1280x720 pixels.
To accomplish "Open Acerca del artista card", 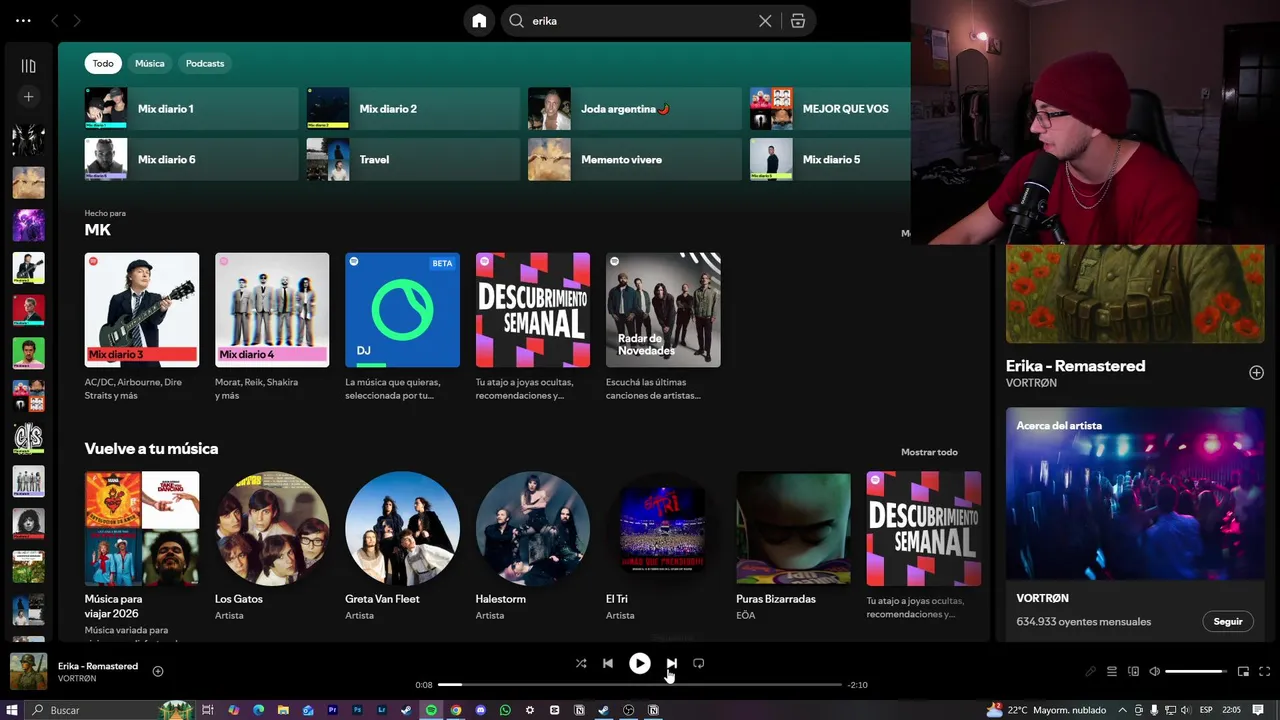I will 1135,524.
